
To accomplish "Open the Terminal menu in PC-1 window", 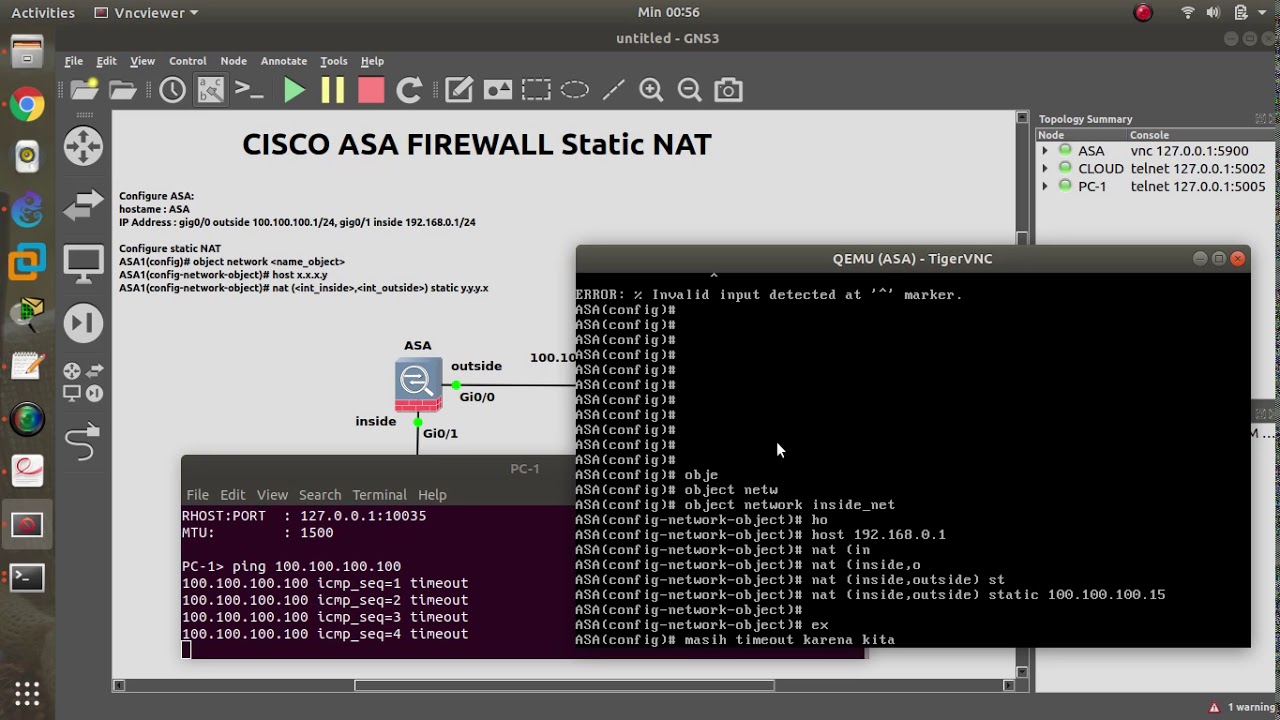I will coord(379,495).
